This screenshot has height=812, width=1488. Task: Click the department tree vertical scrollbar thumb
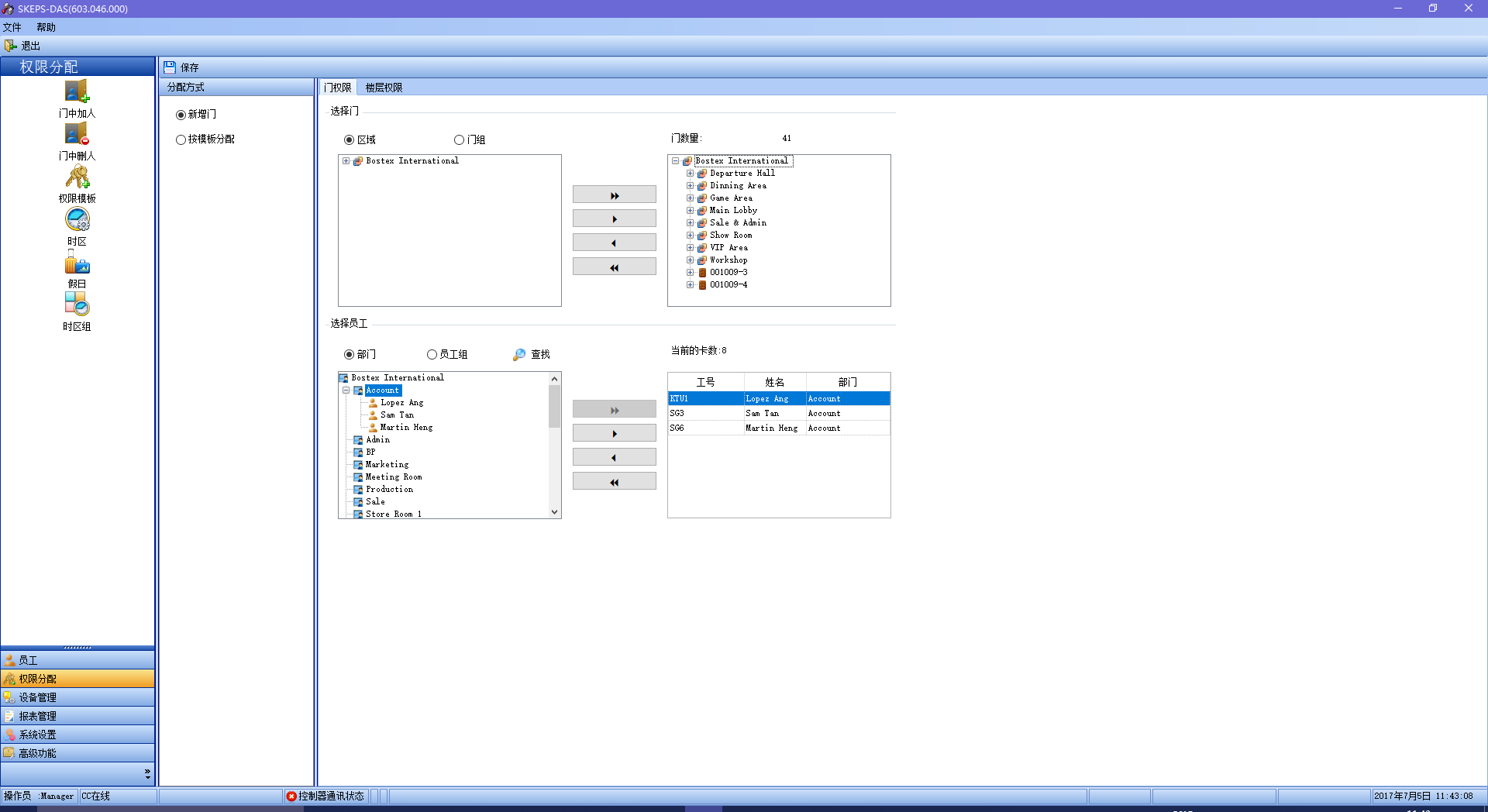(x=554, y=406)
